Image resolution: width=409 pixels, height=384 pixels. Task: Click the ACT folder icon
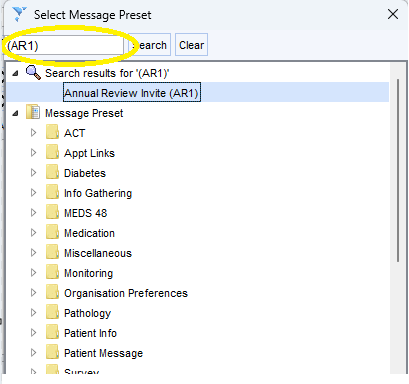pos(53,132)
